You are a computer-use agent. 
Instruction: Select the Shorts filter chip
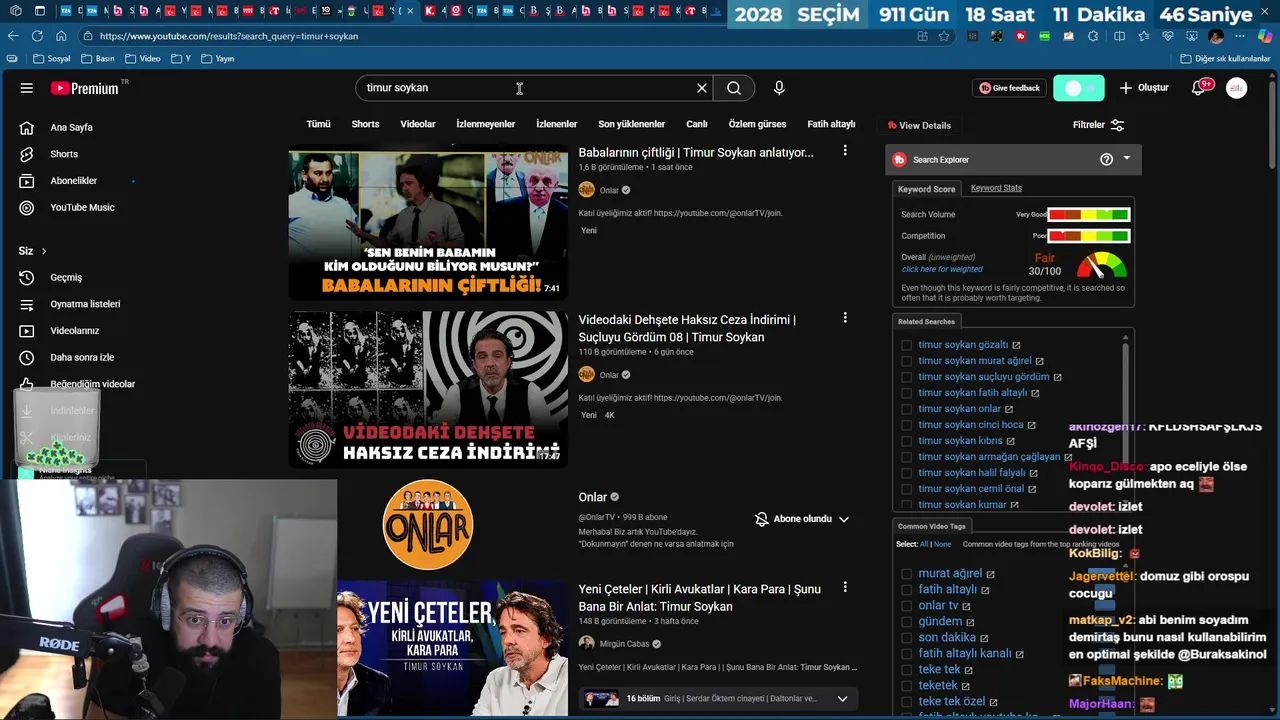tap(365, 124)
